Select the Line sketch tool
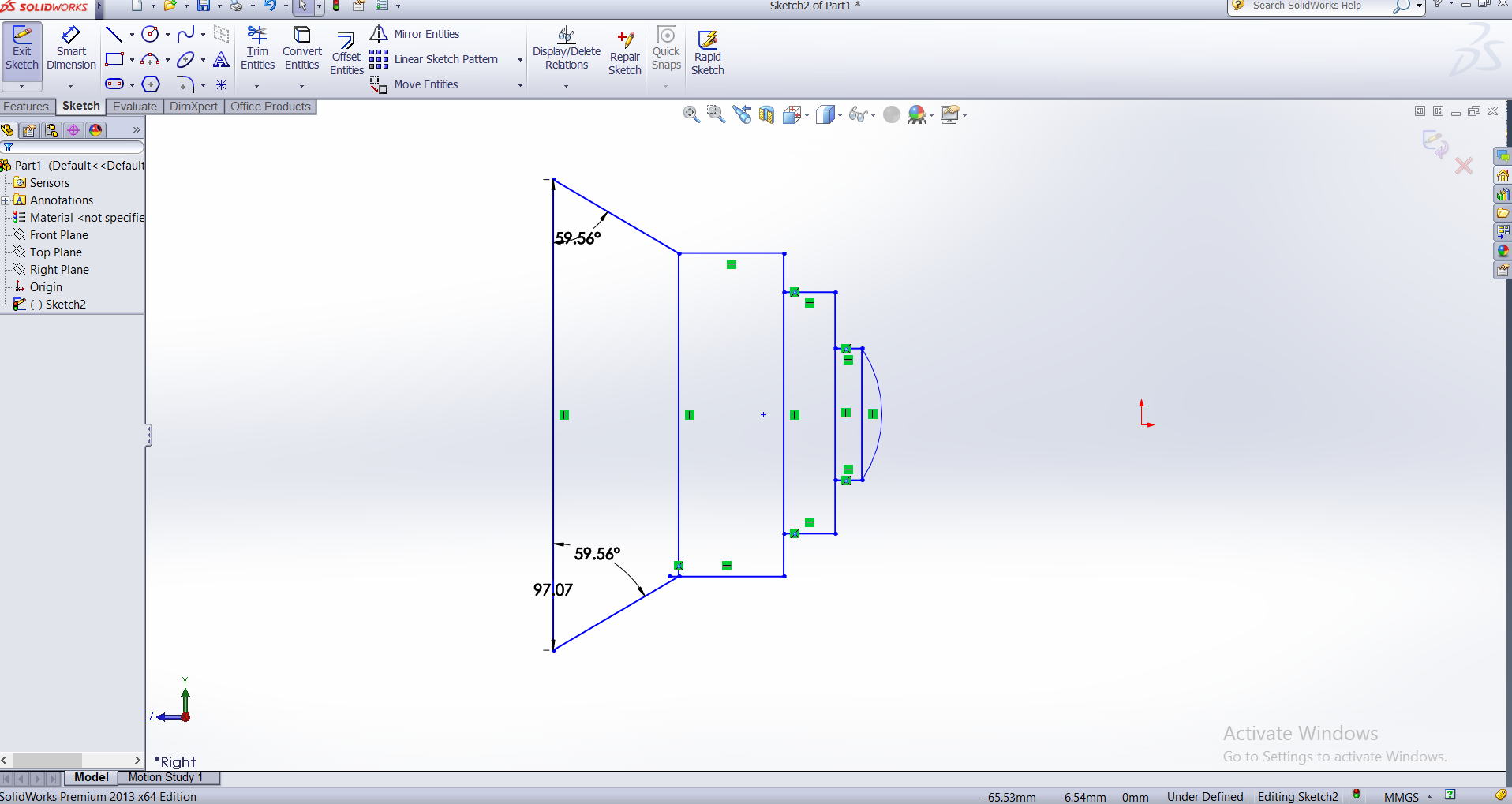The image size is (1512, 804). point(114,34)
